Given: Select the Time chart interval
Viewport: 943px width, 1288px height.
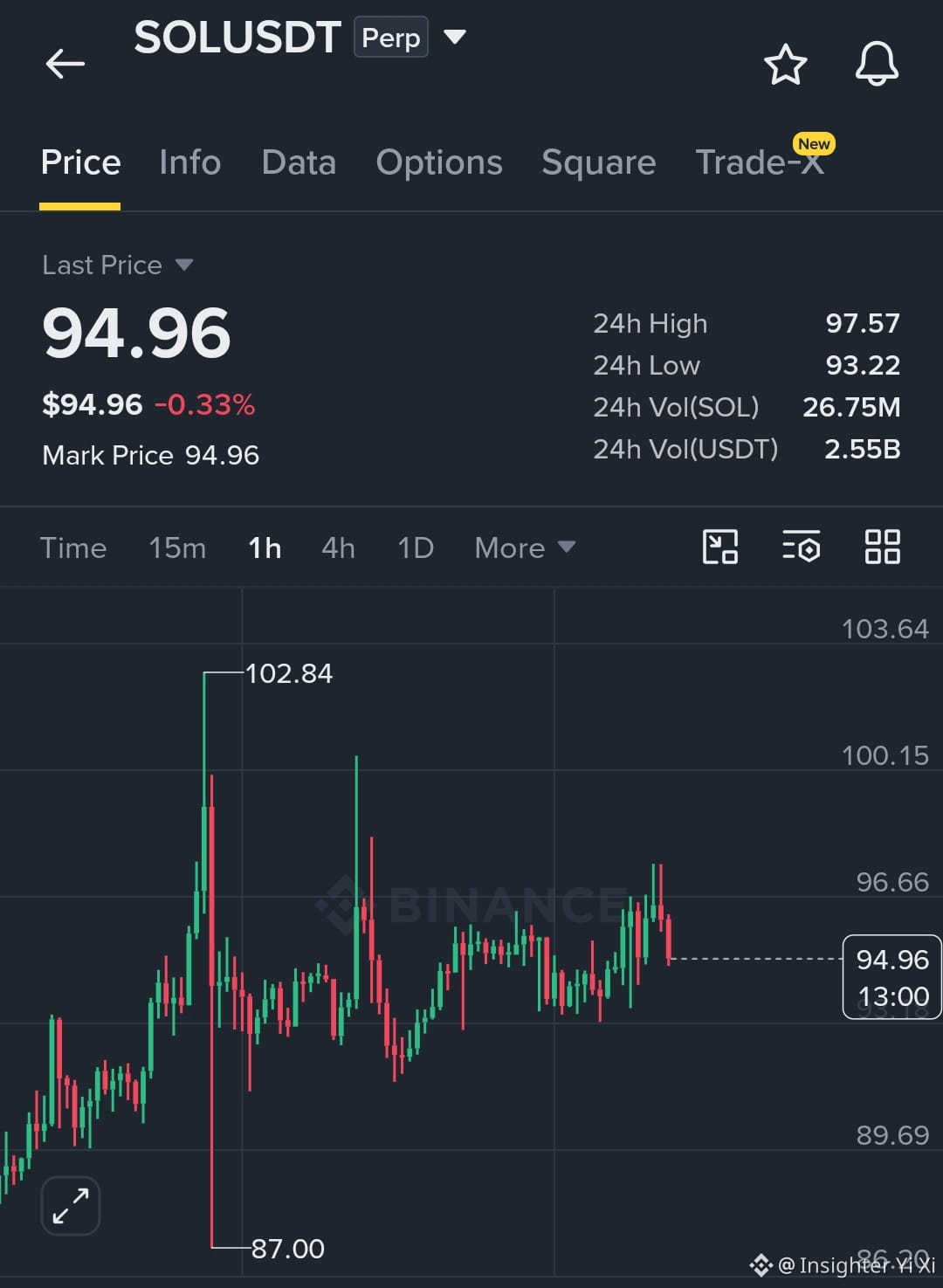Looking at the screenshot, I should (x=73, y=548).
